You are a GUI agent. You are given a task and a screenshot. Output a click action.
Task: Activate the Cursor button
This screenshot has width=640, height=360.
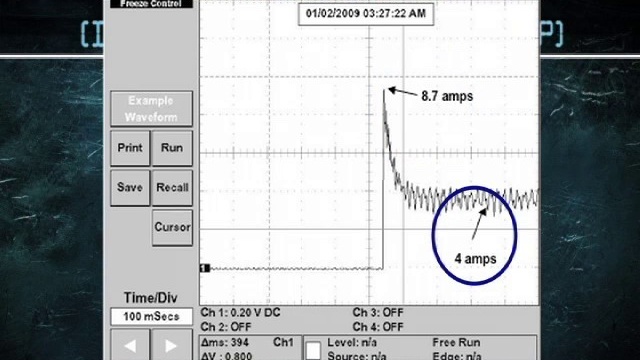[172, 227]
